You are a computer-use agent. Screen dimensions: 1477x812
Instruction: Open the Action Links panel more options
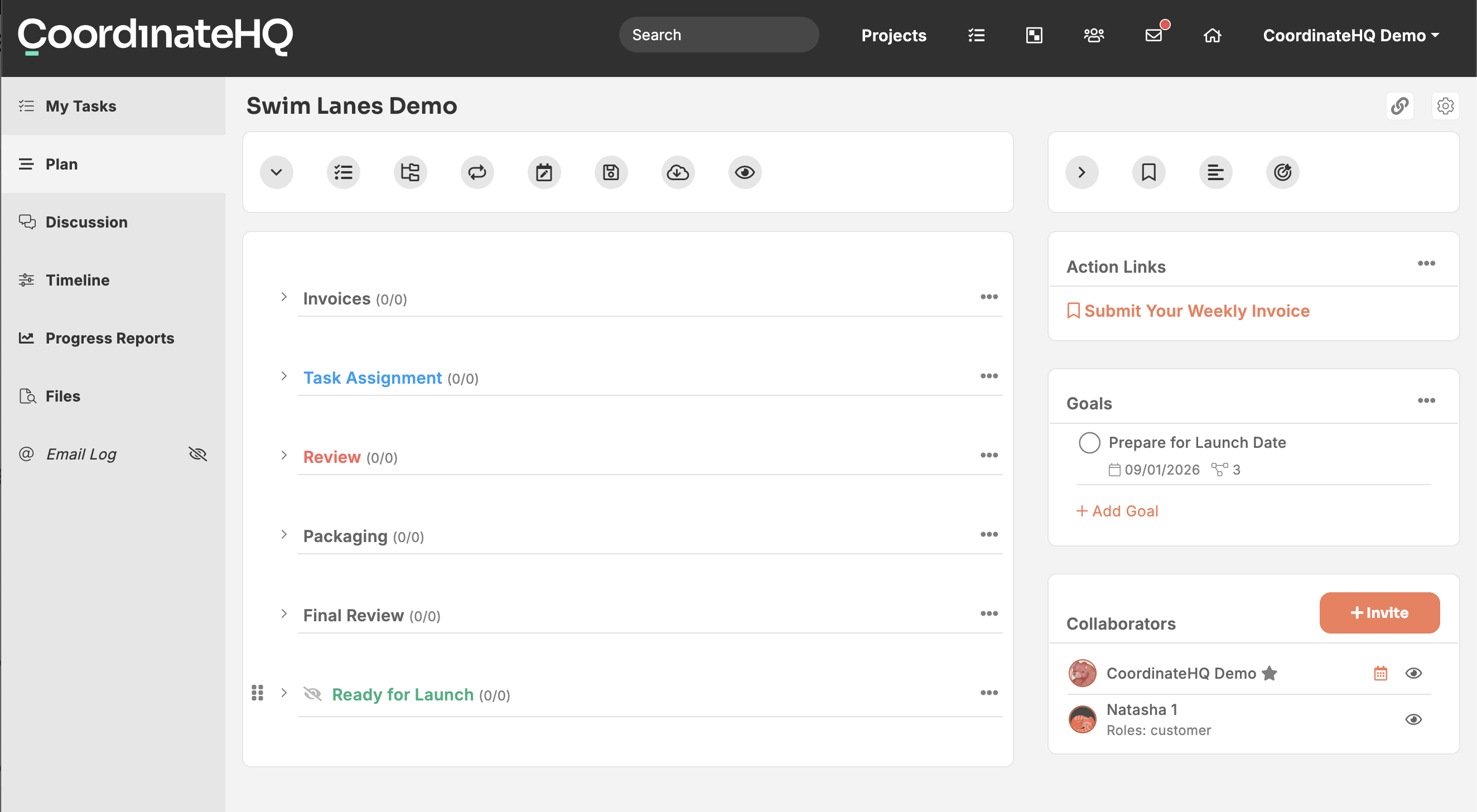pyautogui.click(x=1427, y=264)
